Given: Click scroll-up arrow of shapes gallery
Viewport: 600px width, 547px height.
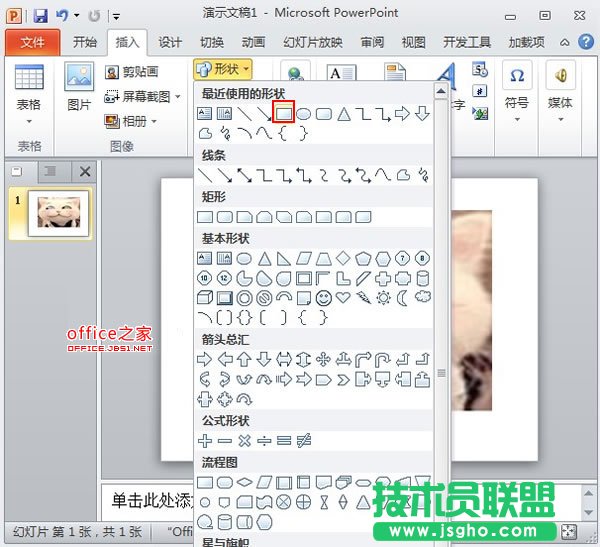Looking at the screenshot, I should [441, 91].
